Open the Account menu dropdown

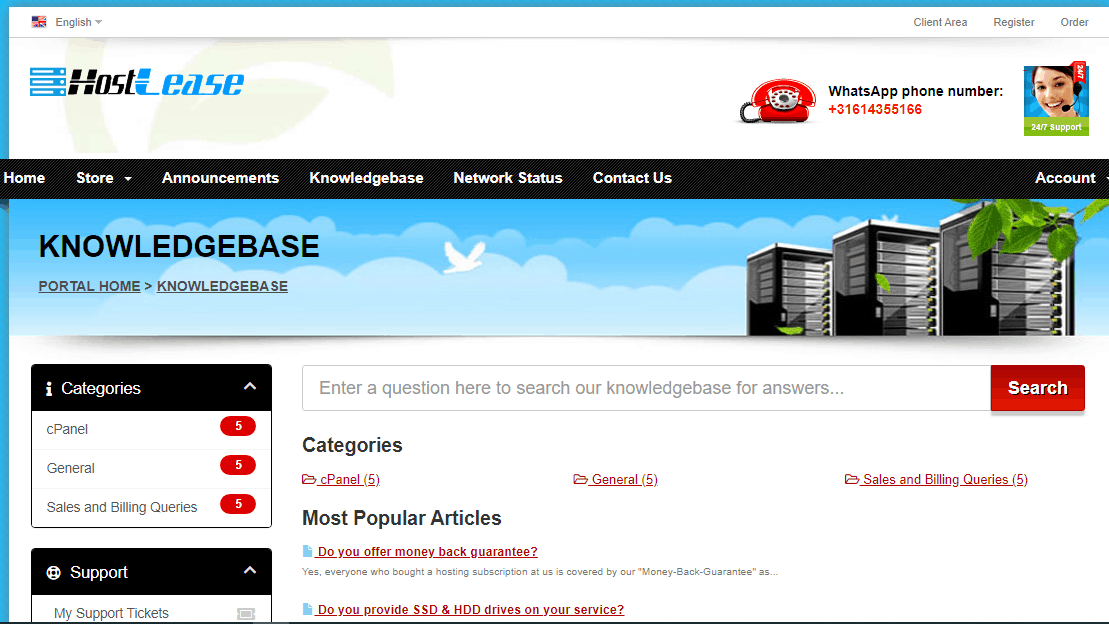pyautogui.click(x=1071, y=178)
